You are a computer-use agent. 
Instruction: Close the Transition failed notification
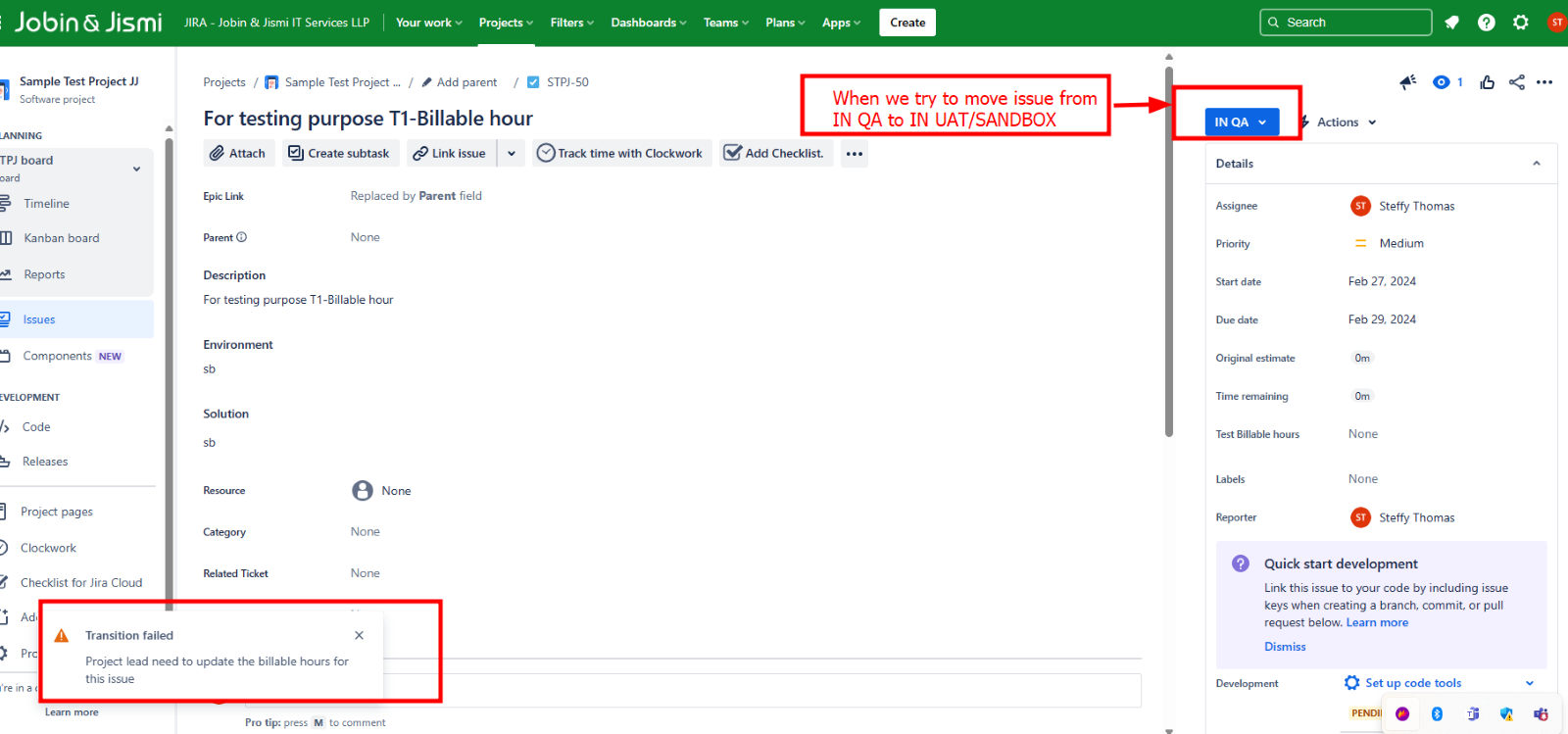(360, 635)
